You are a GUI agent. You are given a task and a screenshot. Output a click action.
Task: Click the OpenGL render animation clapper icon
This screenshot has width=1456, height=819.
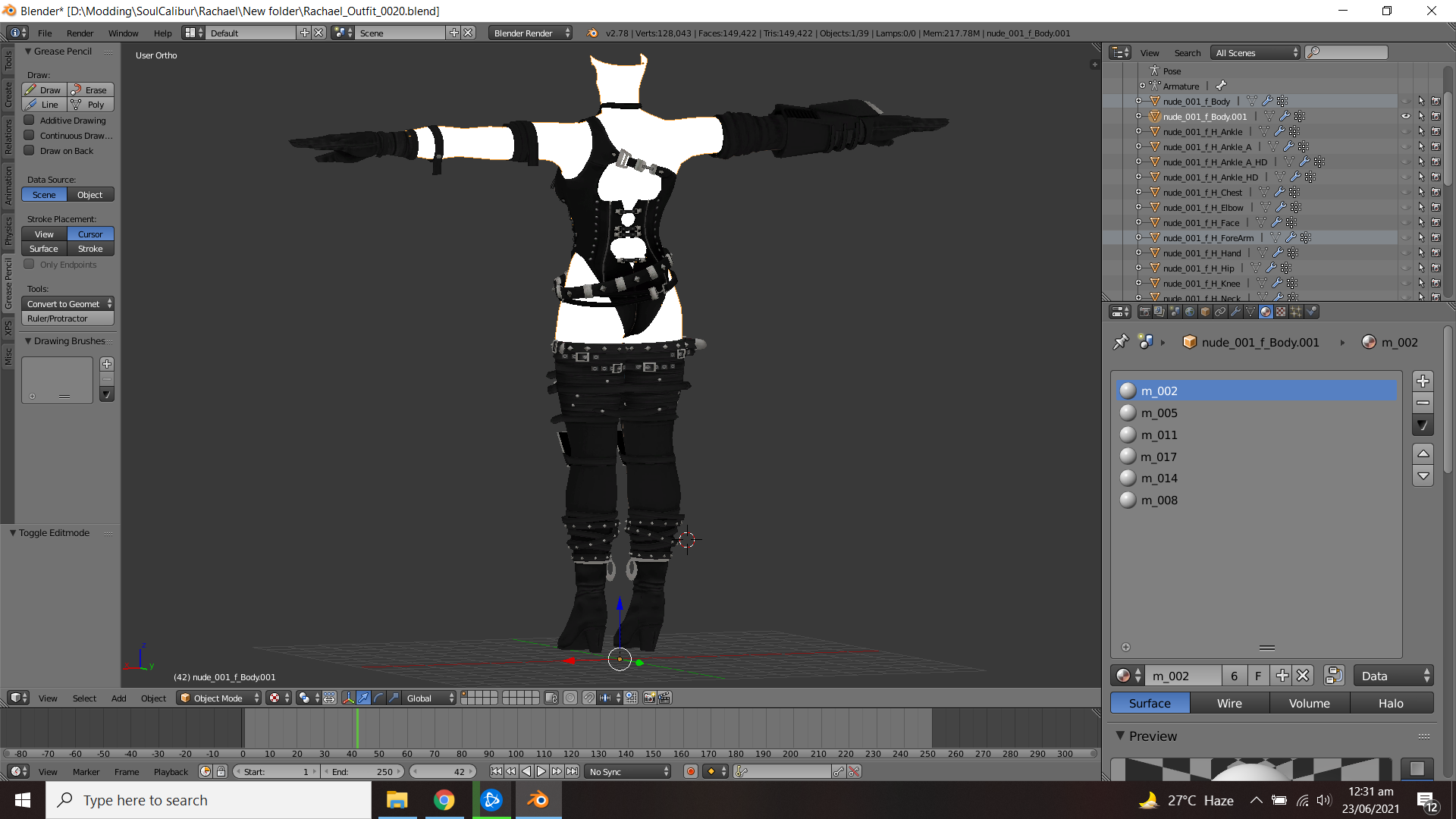pyautogui.click(x=664, y=698)
